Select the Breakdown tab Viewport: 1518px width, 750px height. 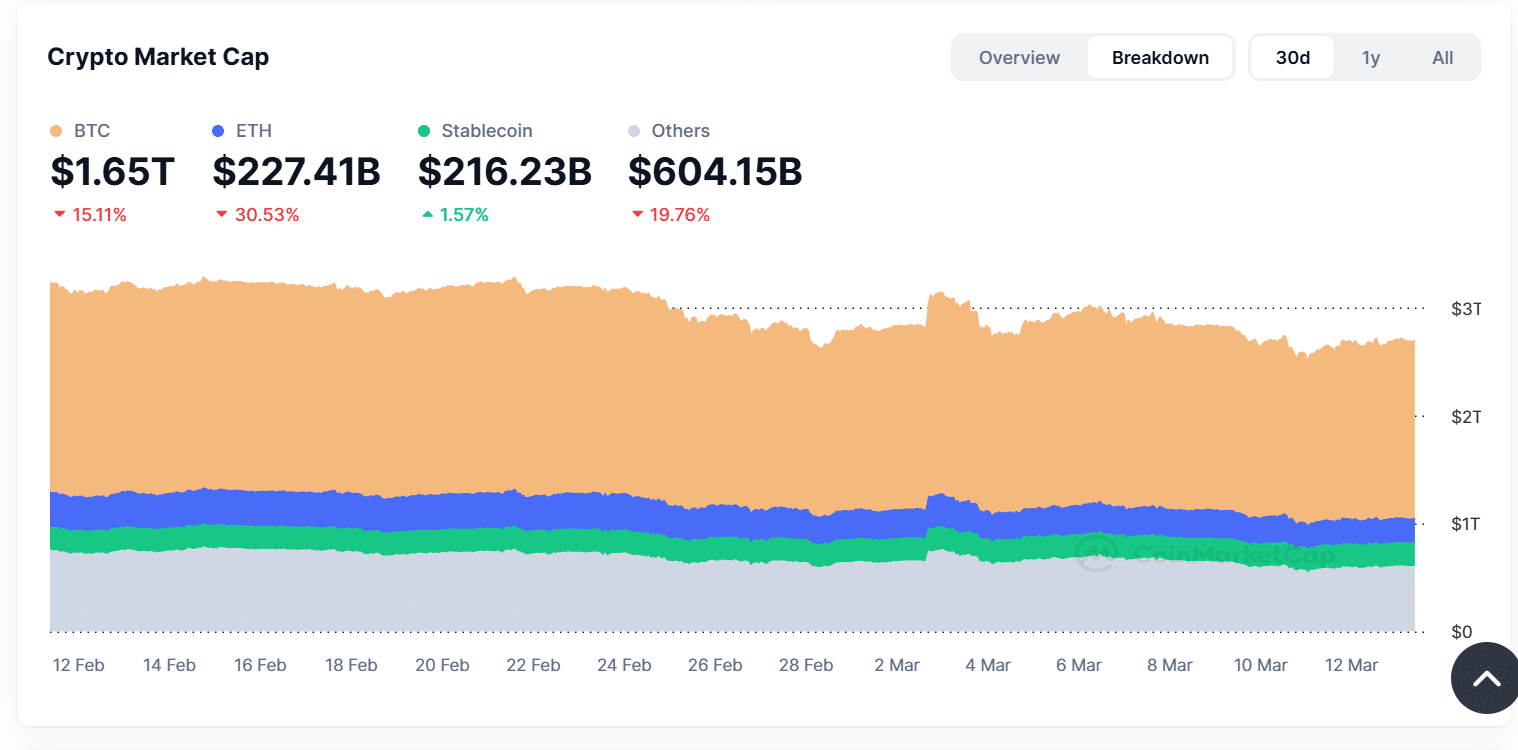tap(1160, 58)
